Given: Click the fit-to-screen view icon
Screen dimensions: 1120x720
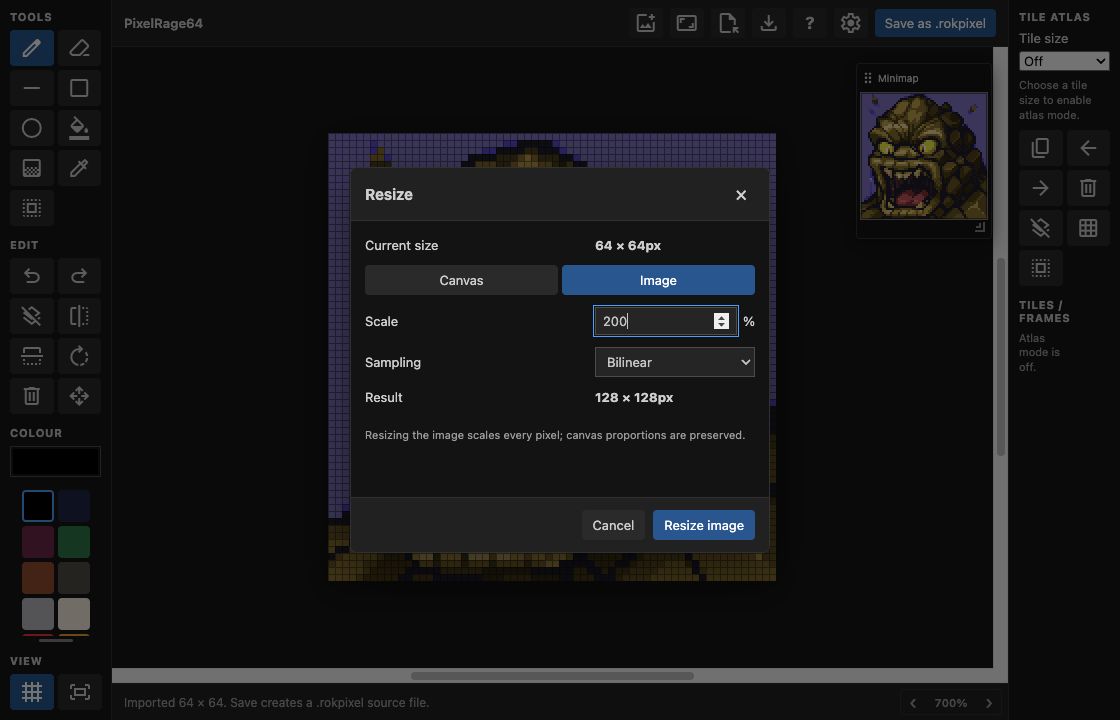Looking at the screenshot, I should [x=79, y=691].
